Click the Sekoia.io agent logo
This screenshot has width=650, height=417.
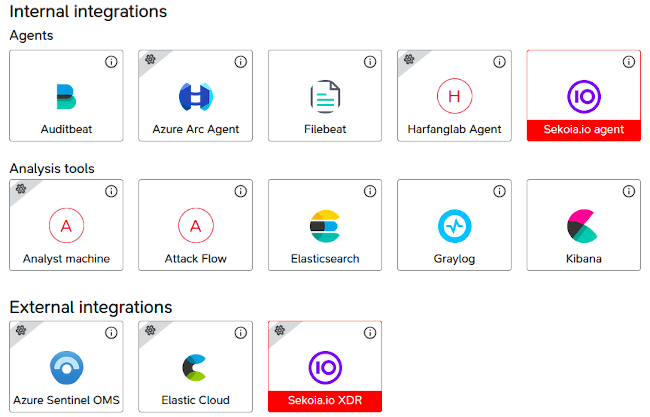pos(583,96)
